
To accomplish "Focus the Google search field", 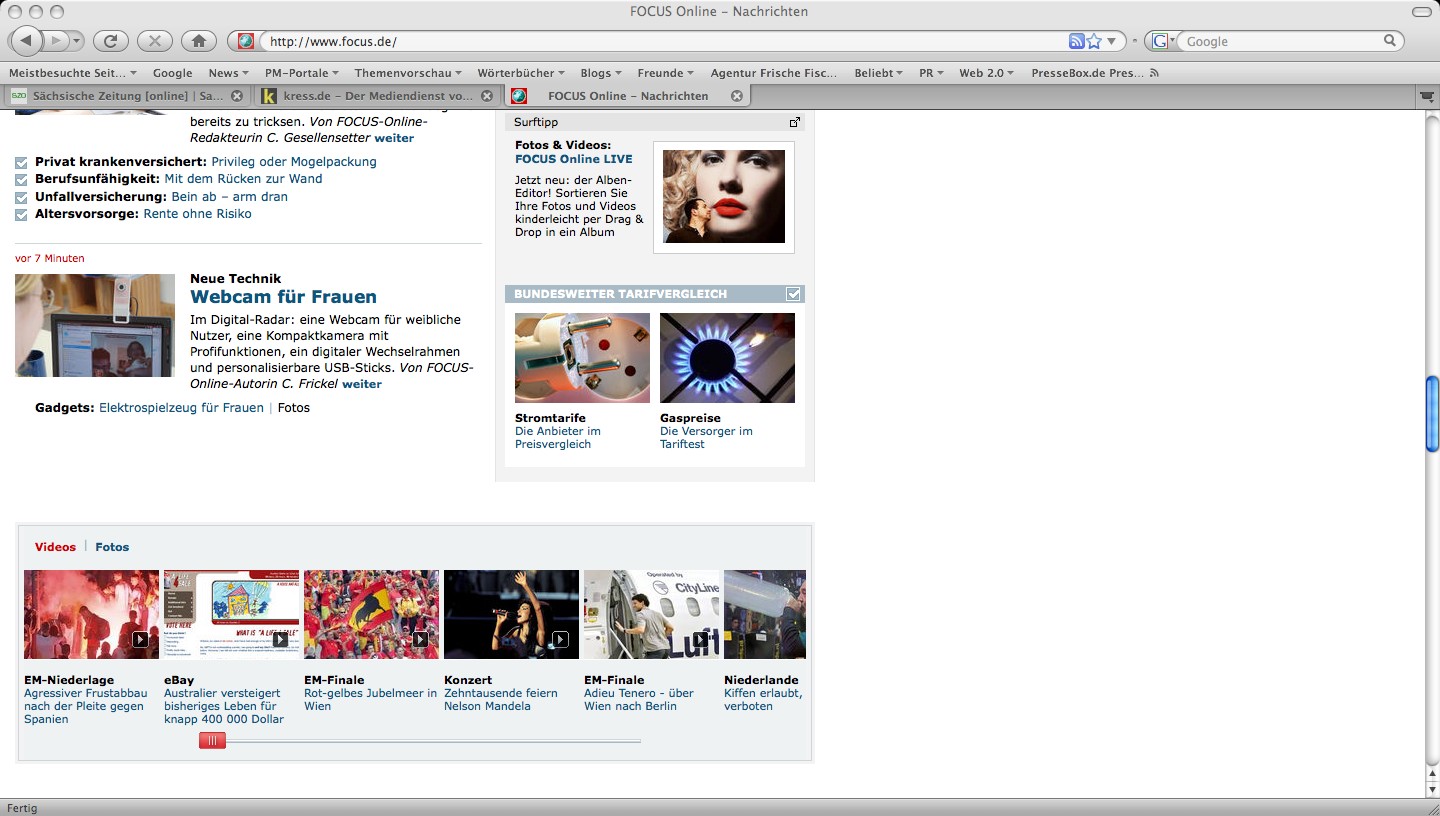I will (x=1282, y=41).
